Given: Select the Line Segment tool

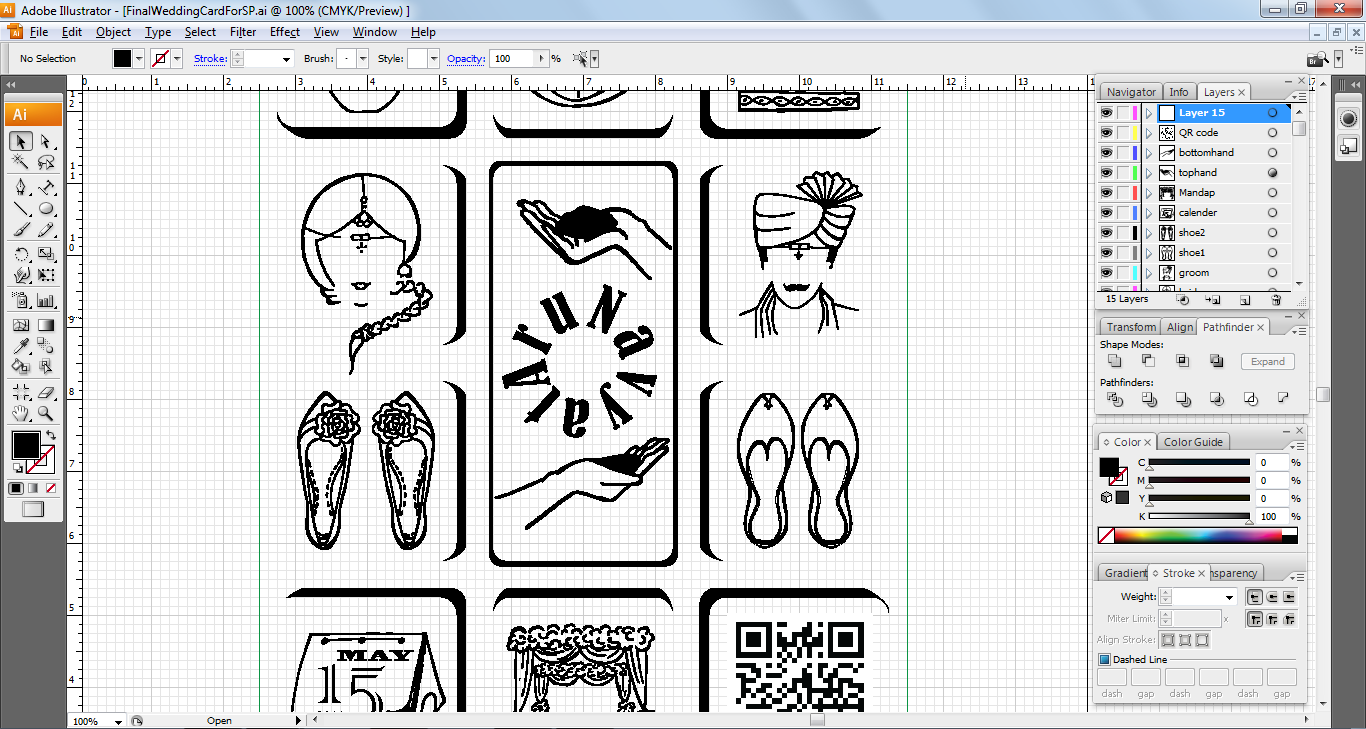Looking at the screenshot, I should pos(21,209).
